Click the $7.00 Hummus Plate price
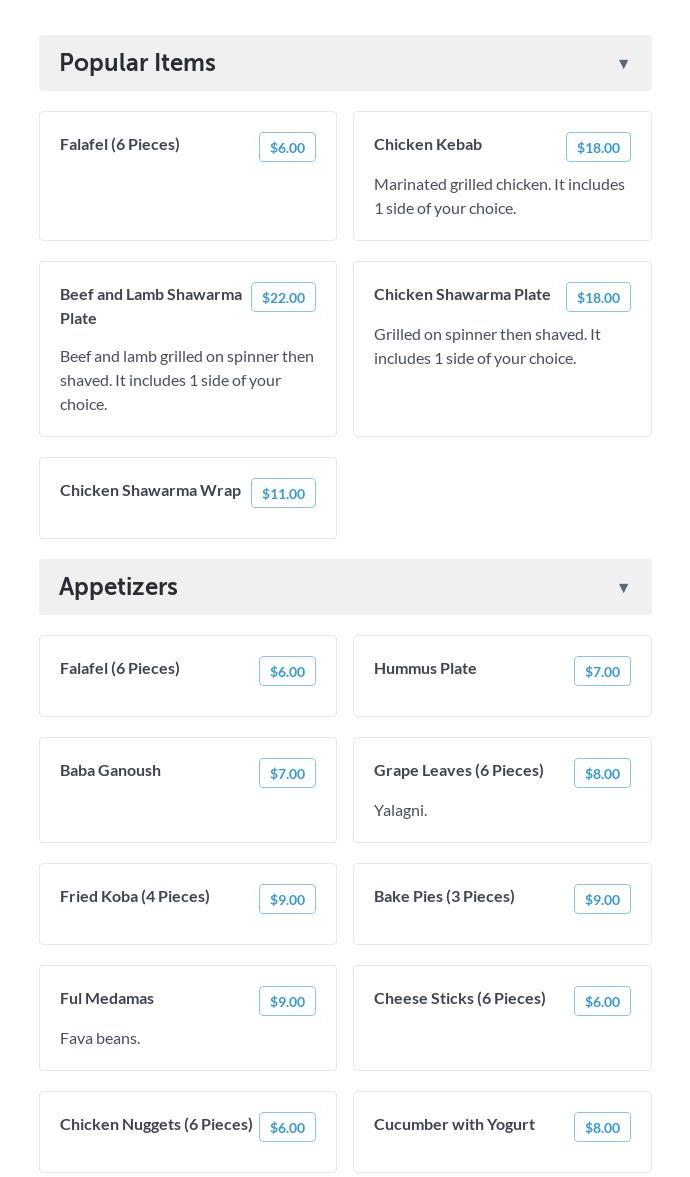 (x=602, y=671)
